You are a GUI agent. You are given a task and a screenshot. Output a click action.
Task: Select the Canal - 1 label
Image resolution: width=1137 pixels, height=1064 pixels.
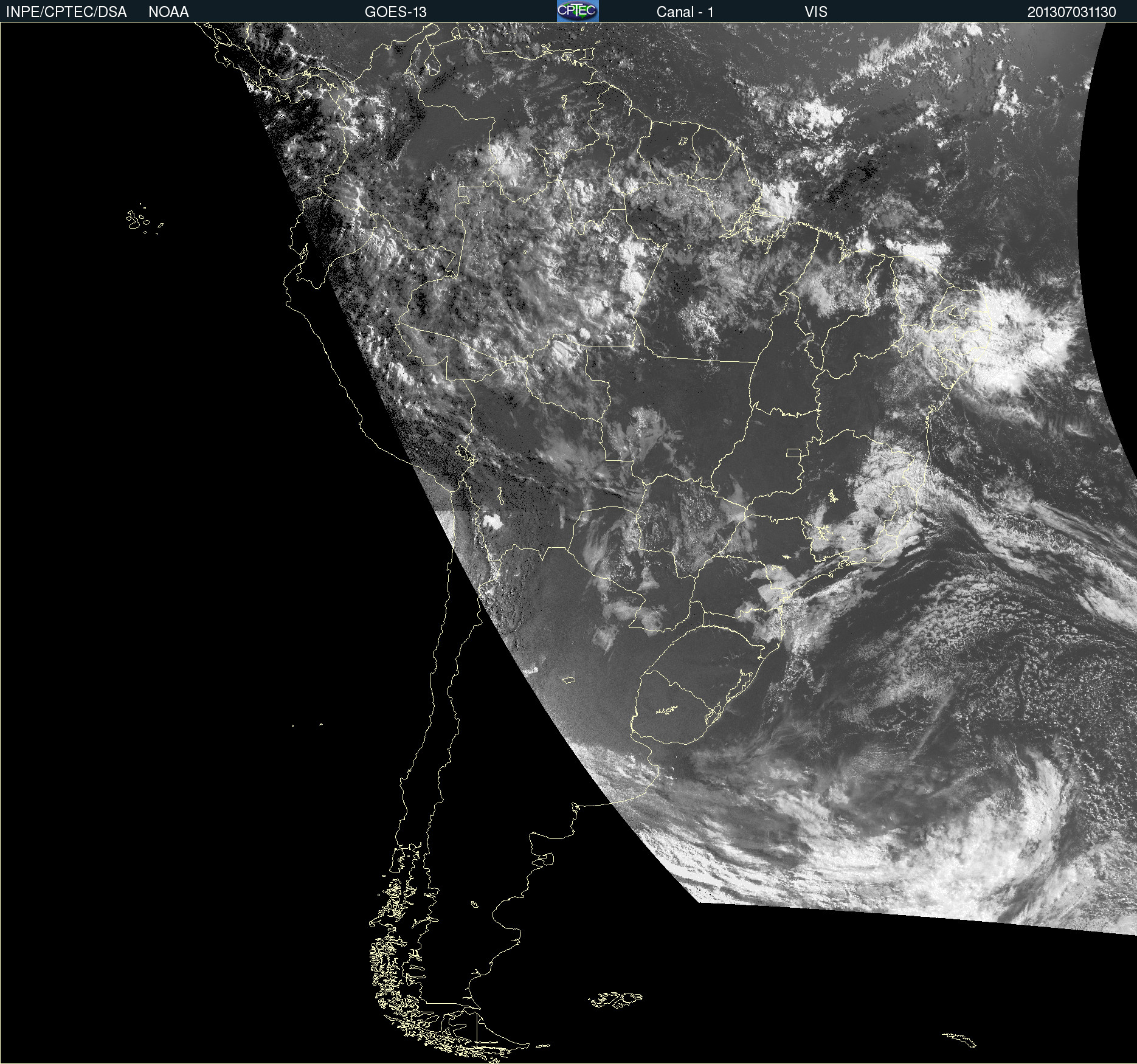click(685, 12)
